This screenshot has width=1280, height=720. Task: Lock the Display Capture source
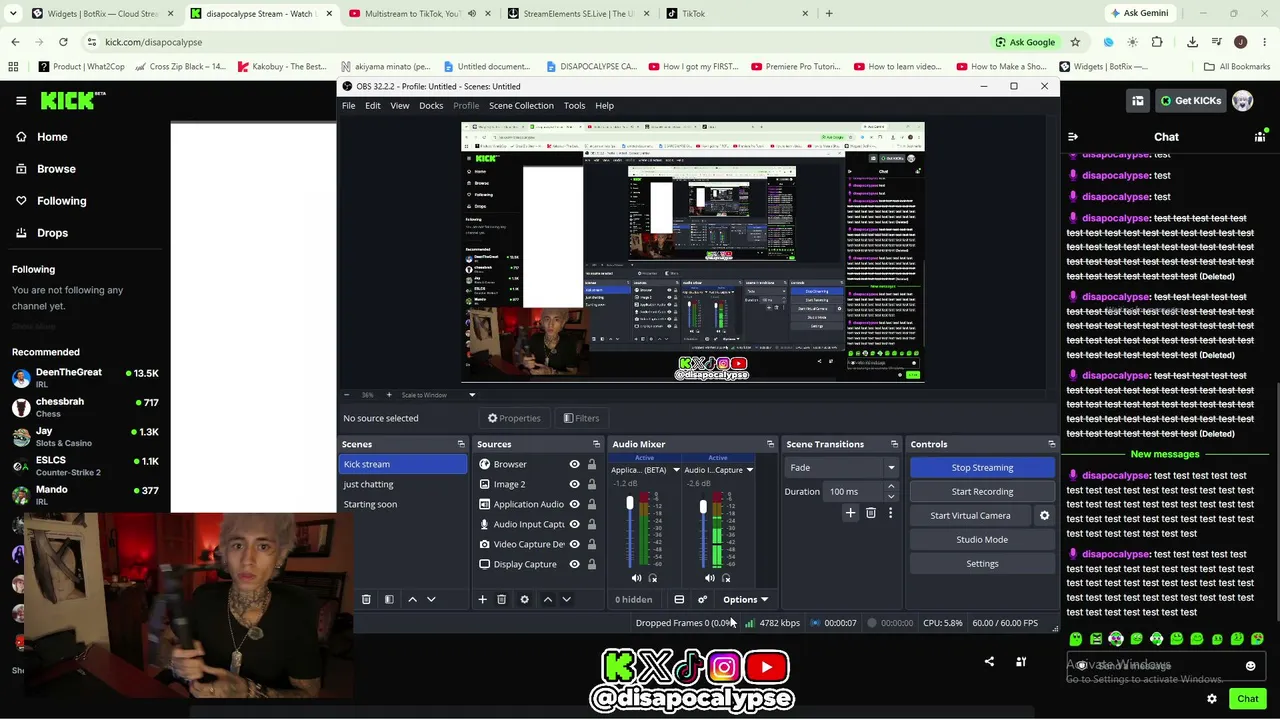point(592,564)
